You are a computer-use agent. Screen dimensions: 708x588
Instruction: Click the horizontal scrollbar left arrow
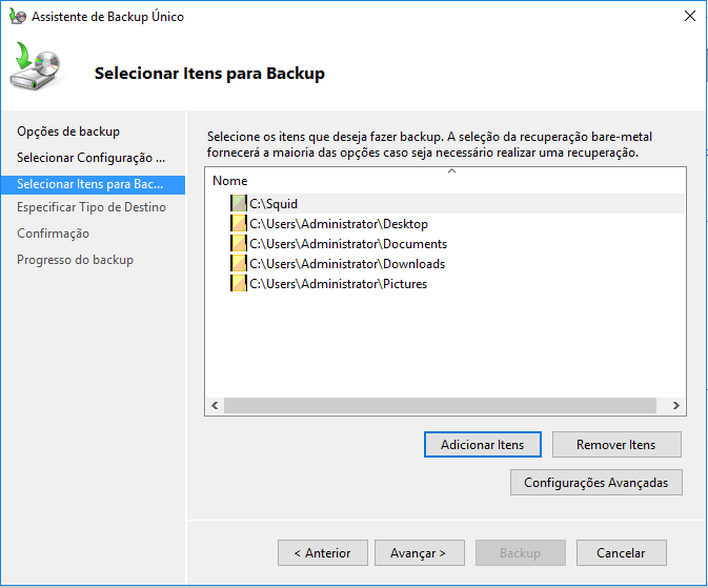pos(215,406)
